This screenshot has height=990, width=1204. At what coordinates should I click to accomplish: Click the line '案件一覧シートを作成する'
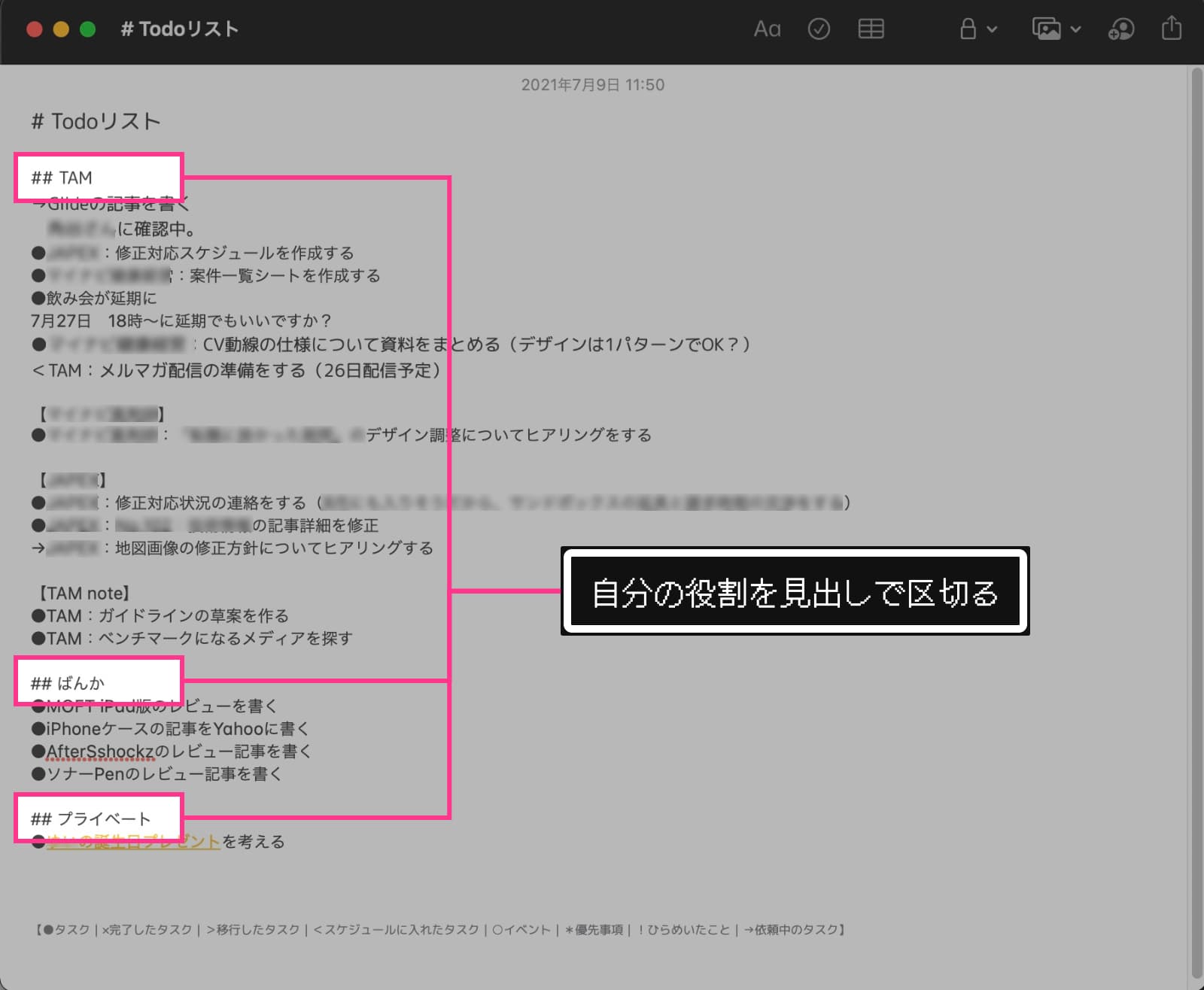[285, 275]
